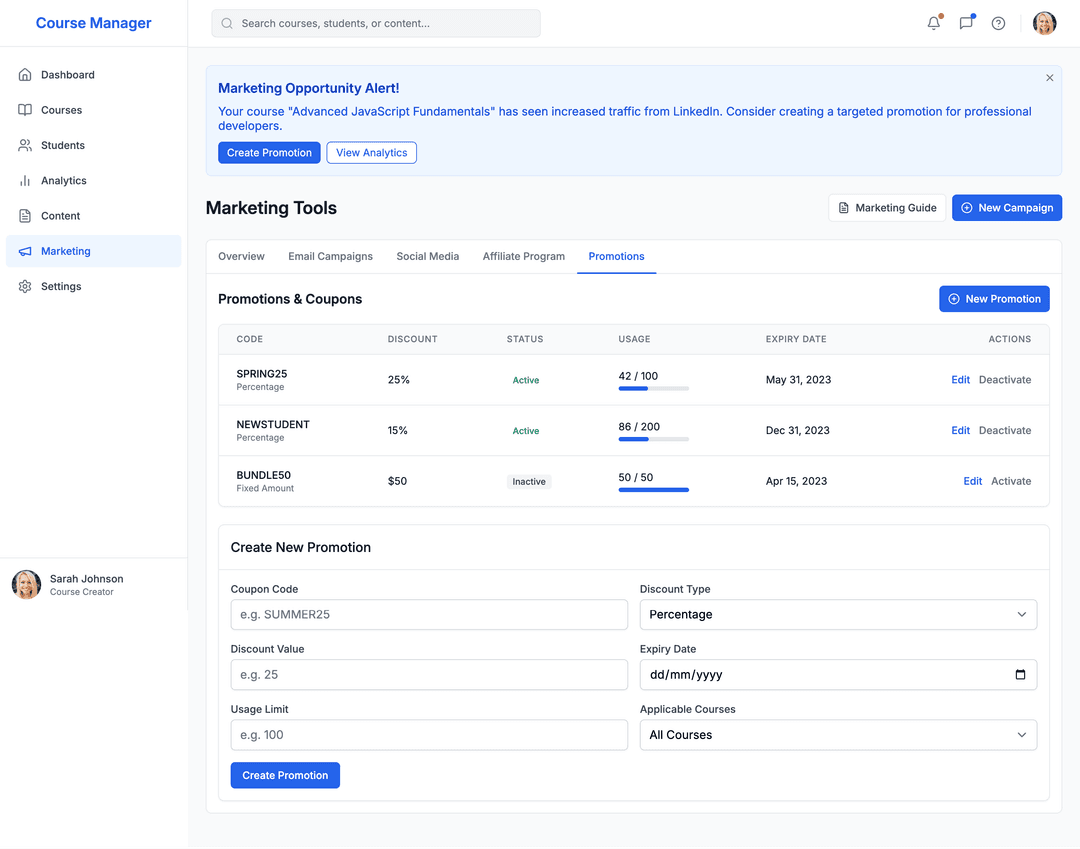Open the Applicable Courses dropdown

[837, 735]
